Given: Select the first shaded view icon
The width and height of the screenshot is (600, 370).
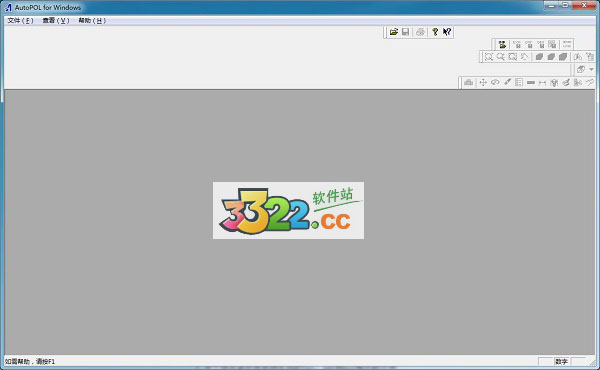Looking at the screenshot, I should tap(539, 57).
